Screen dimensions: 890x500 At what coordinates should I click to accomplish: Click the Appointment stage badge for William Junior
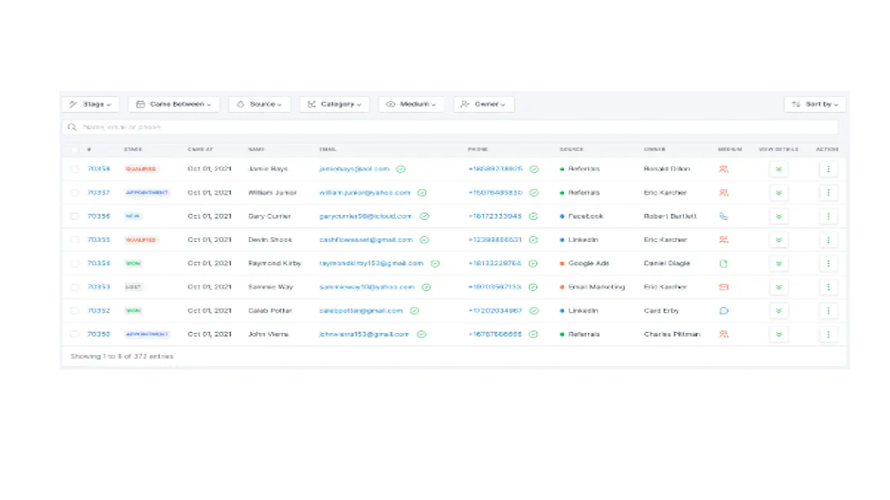coord(147,193)
